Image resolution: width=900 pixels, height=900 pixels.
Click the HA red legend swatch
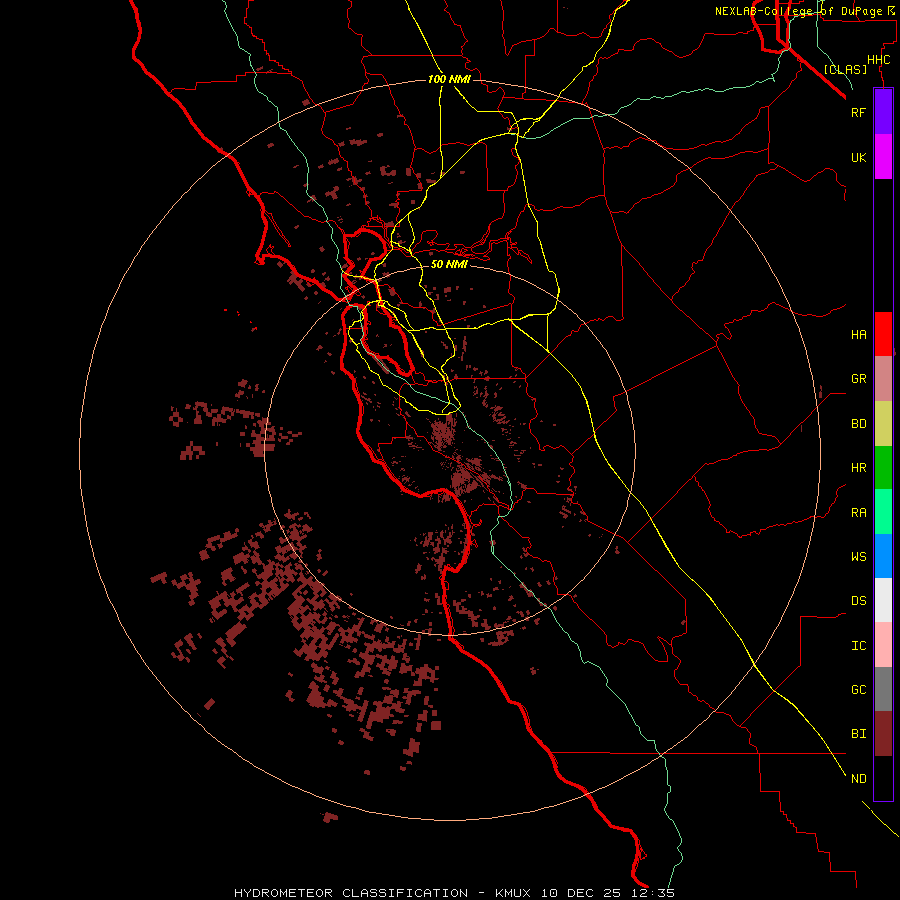pyautogui.click(x=883, y=334)
